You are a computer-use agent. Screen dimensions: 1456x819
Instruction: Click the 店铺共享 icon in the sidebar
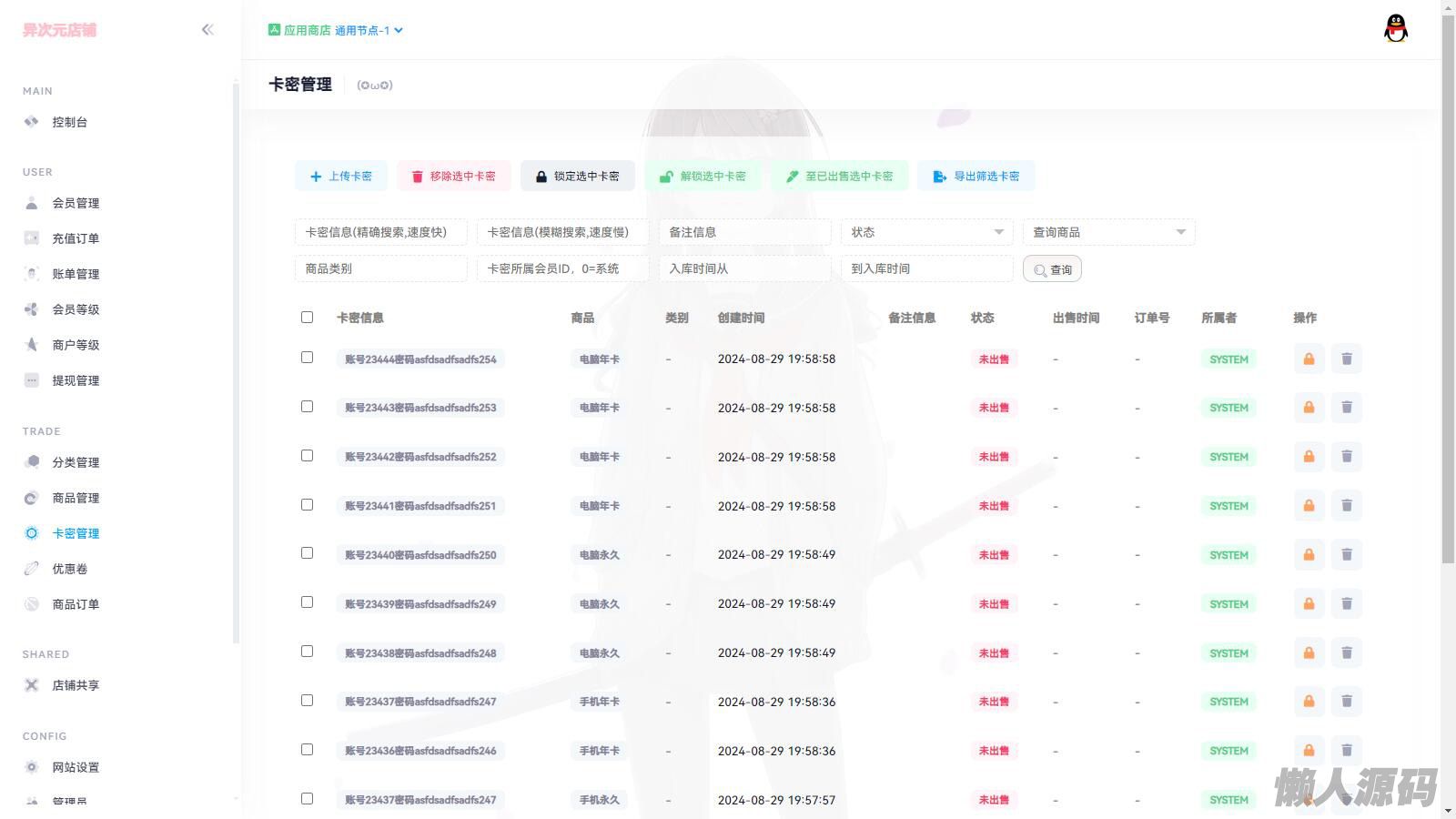click(32, 685)
